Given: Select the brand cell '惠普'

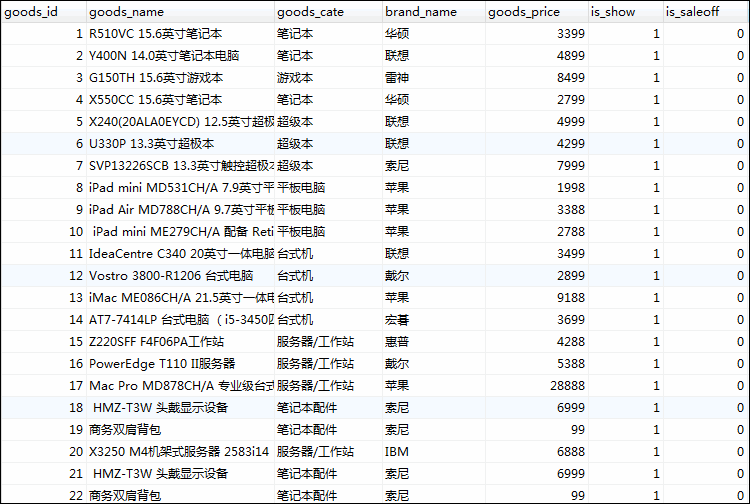Looking at the screenshot, I should pyautogui.click(x=434, y=342).
